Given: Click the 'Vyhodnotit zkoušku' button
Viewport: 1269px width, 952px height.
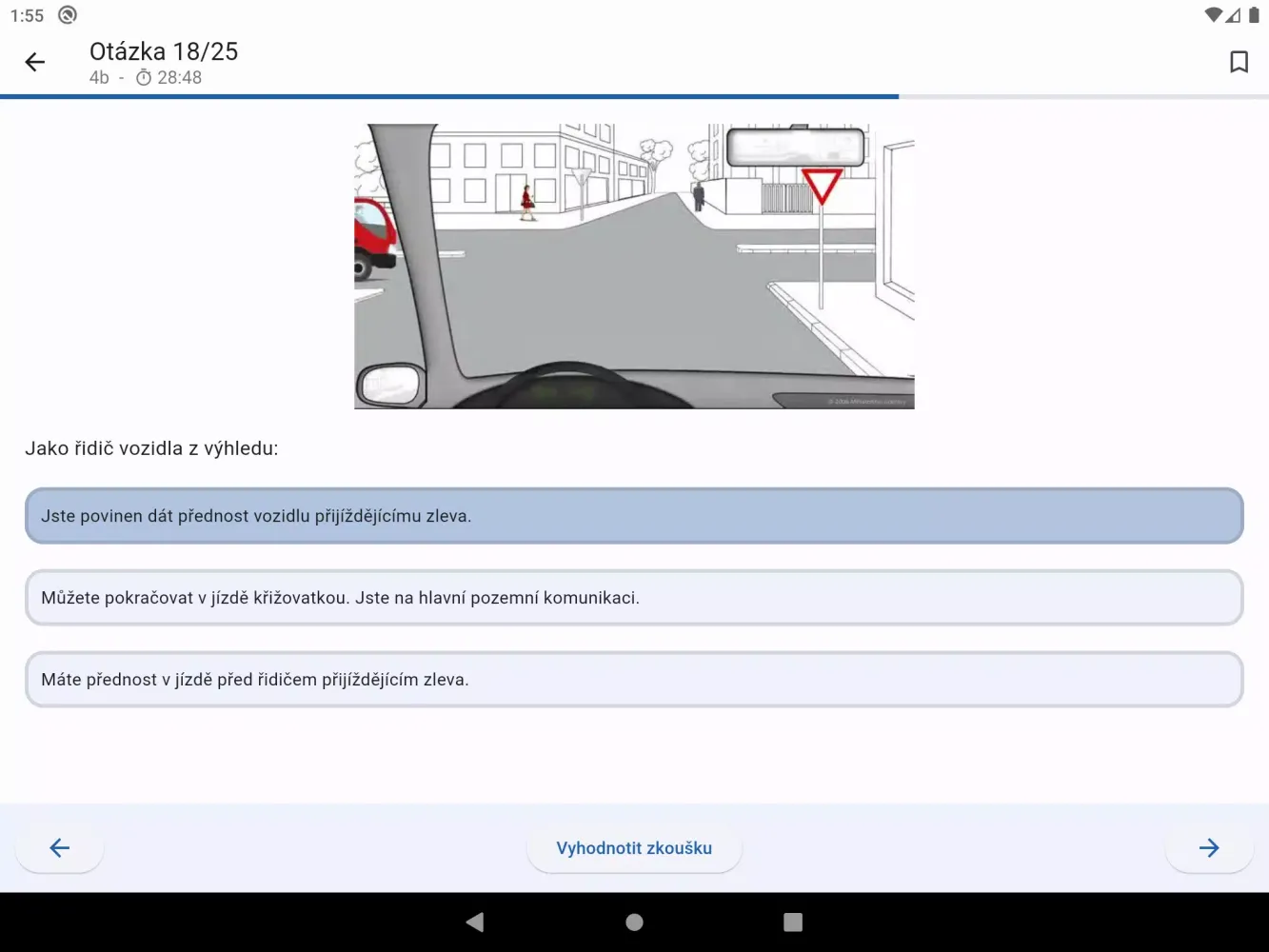Looking at the screenshot, I should click(x=634, y=847).
